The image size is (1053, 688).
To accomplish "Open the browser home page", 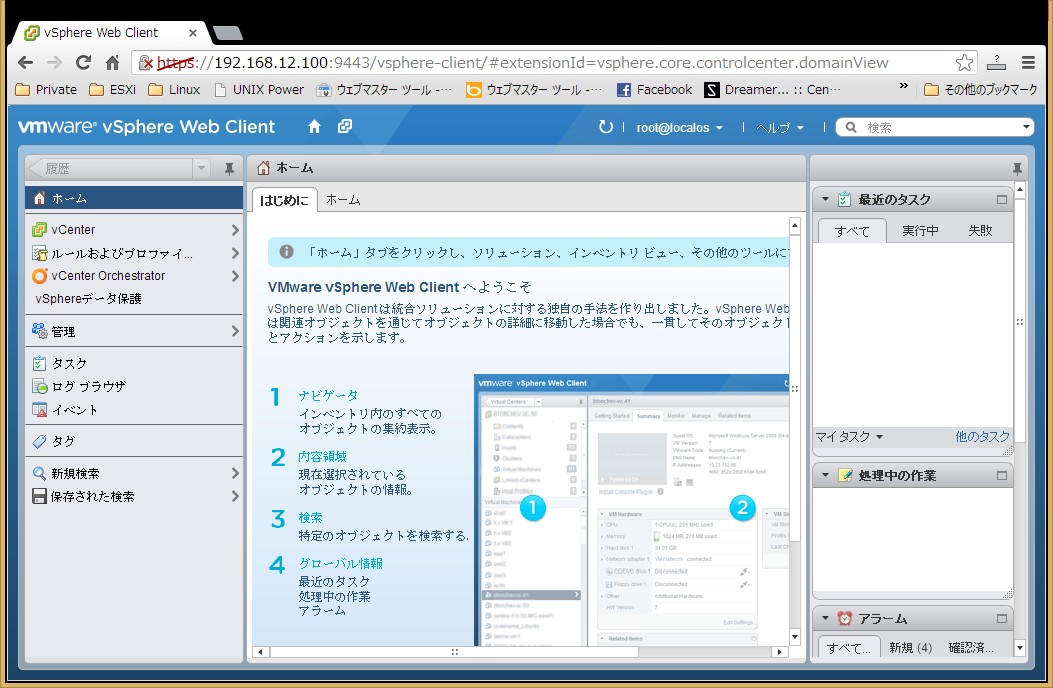I will [112, 62].
